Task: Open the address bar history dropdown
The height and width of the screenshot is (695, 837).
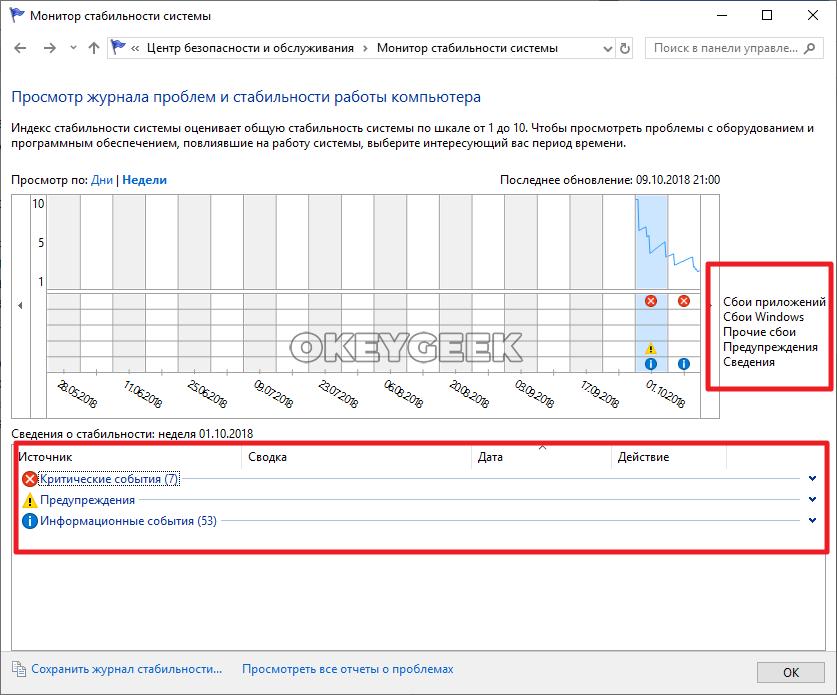Action: pos(608,48)
